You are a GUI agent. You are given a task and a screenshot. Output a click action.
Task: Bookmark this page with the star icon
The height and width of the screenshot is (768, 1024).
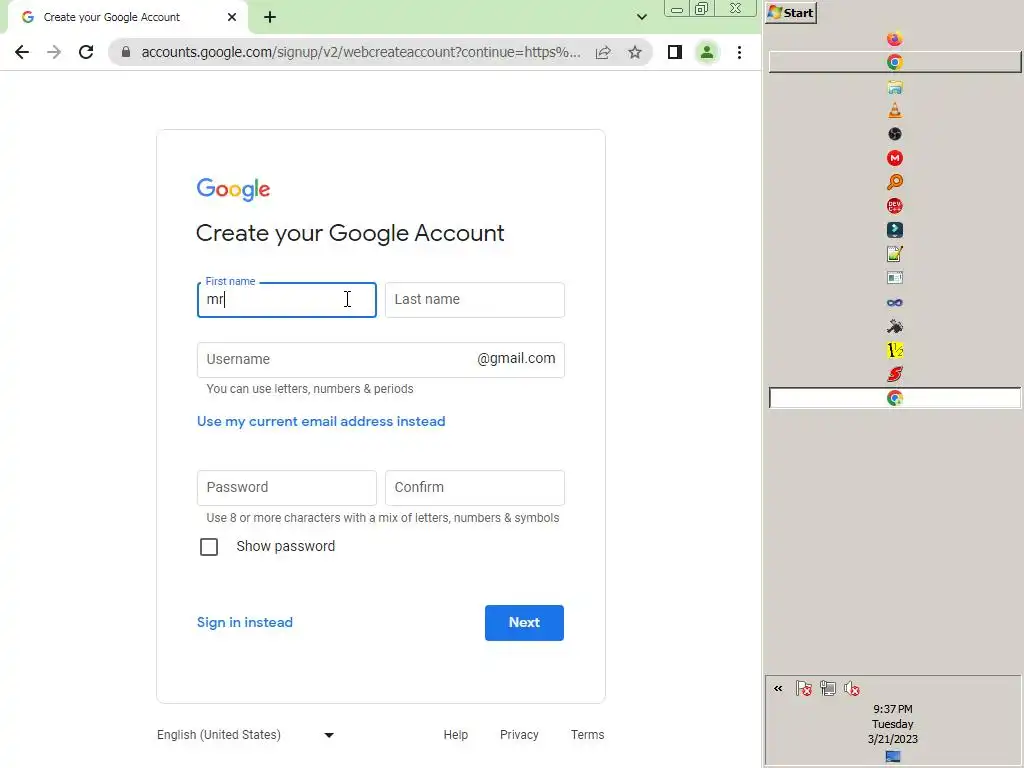click(635, 52)
